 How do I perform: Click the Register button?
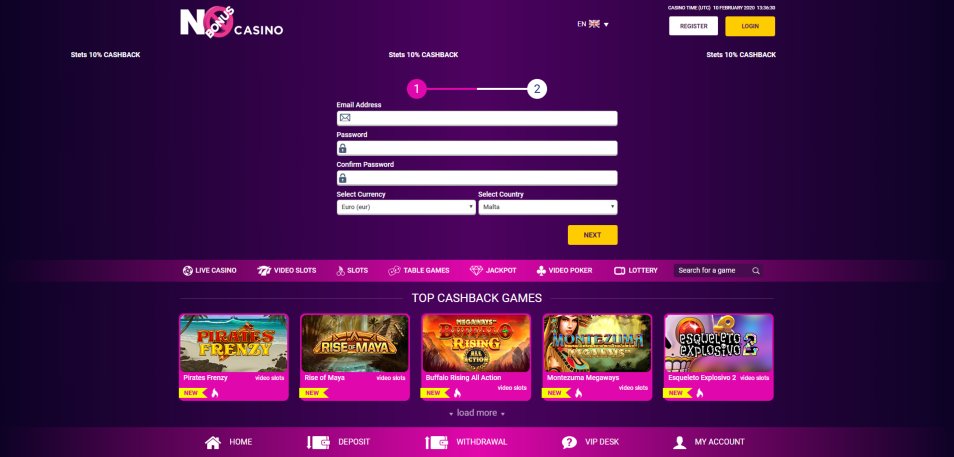click(x=694, y=26)
